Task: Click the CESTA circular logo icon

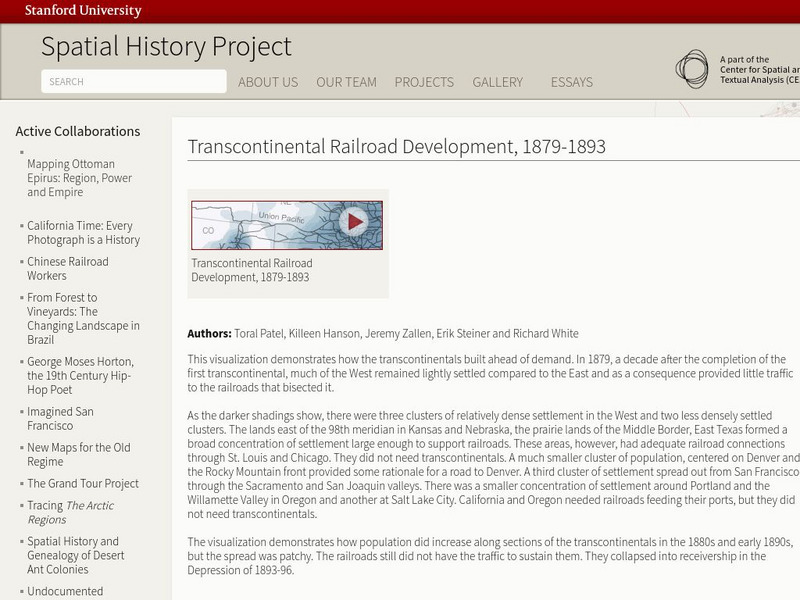Action: [x=692, y=69]
